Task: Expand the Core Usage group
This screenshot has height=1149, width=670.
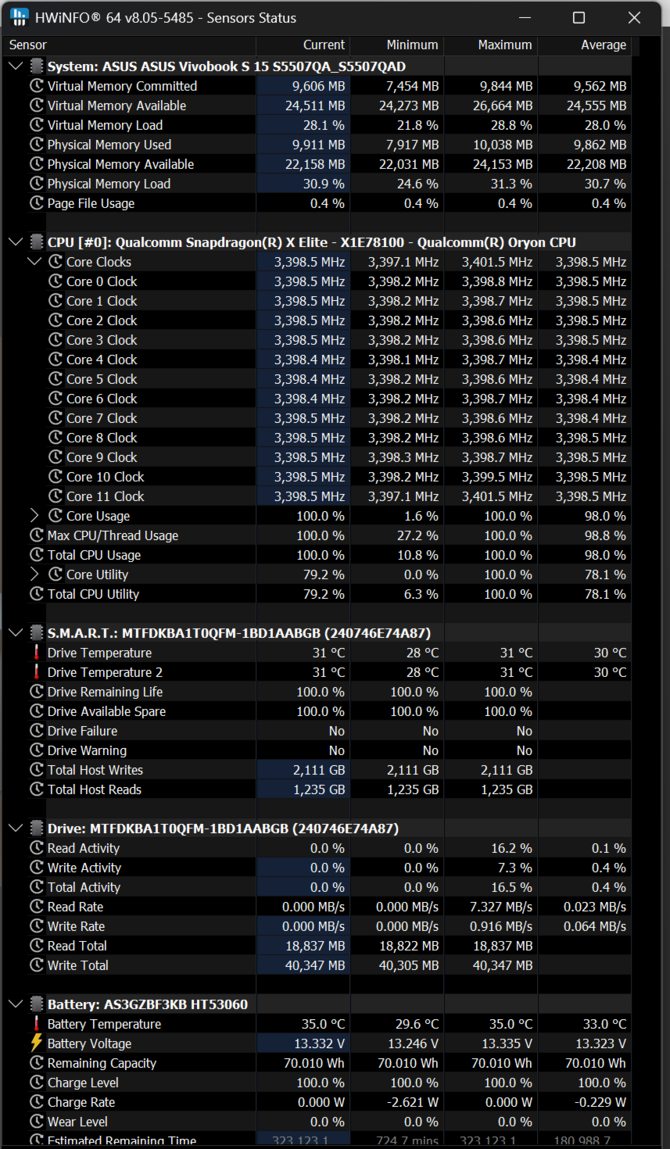Action: pos(35,516)
